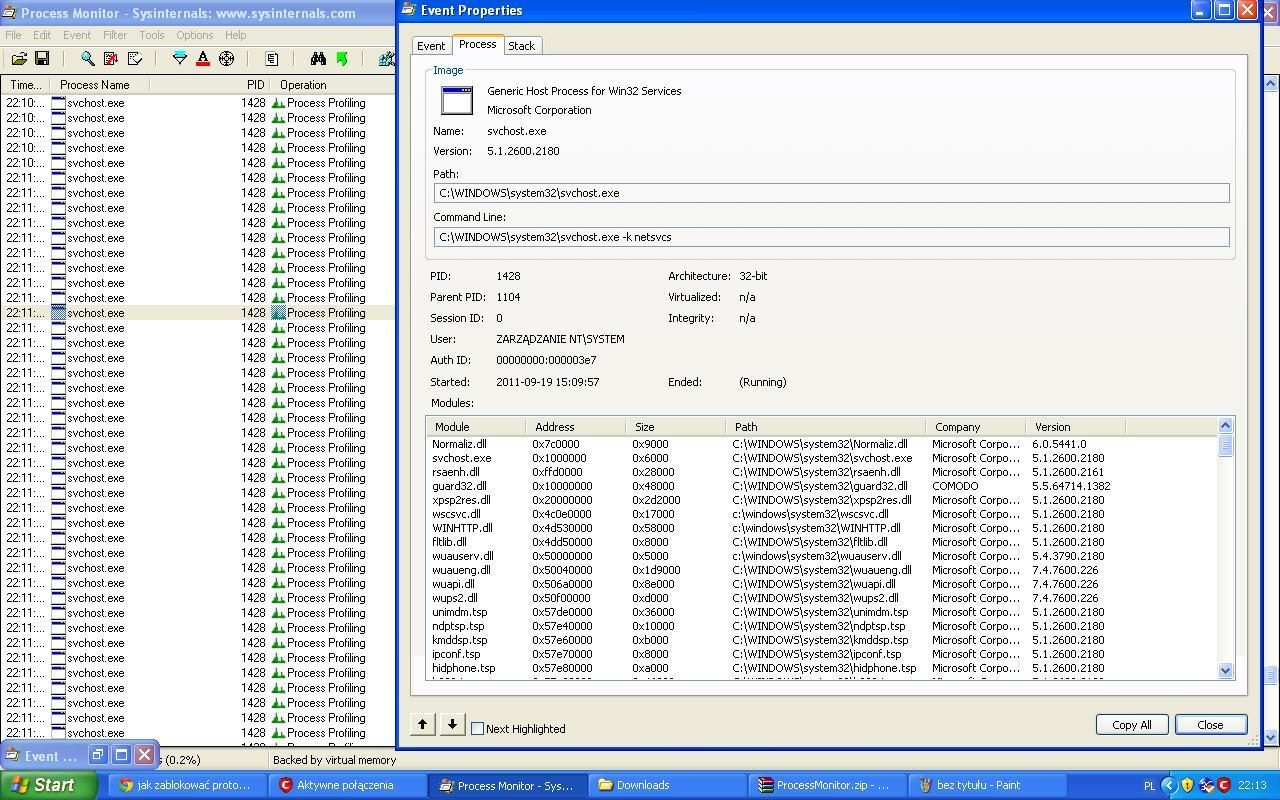Select the rsaenh.dll module row

tap(822, 472)
